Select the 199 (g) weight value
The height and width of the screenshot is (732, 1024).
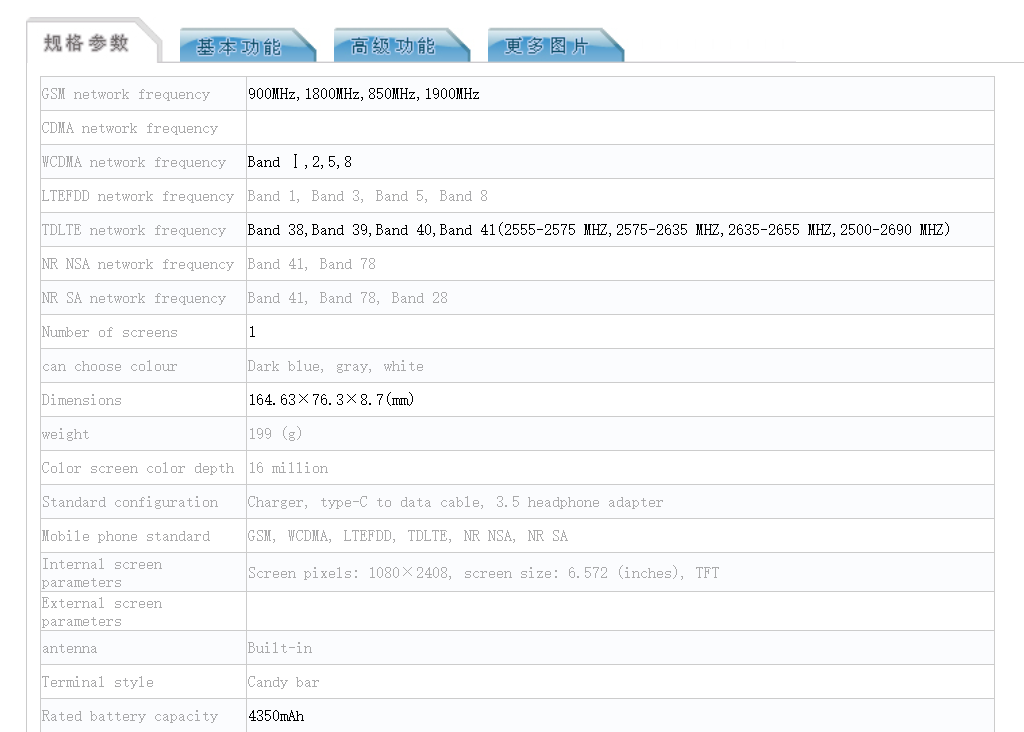(x=275, y=434)
